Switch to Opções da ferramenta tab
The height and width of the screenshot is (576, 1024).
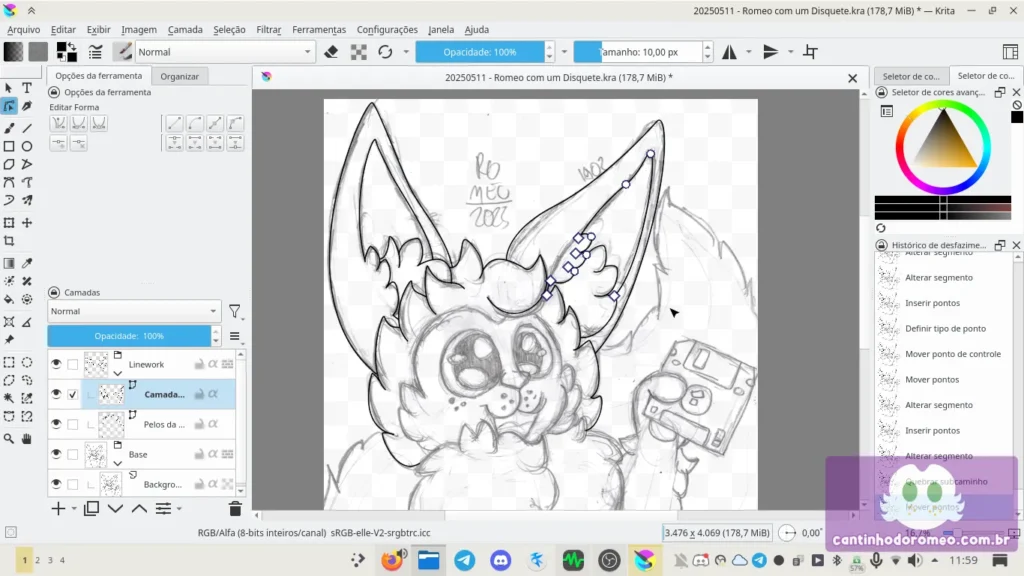click(x=99, y=76)
